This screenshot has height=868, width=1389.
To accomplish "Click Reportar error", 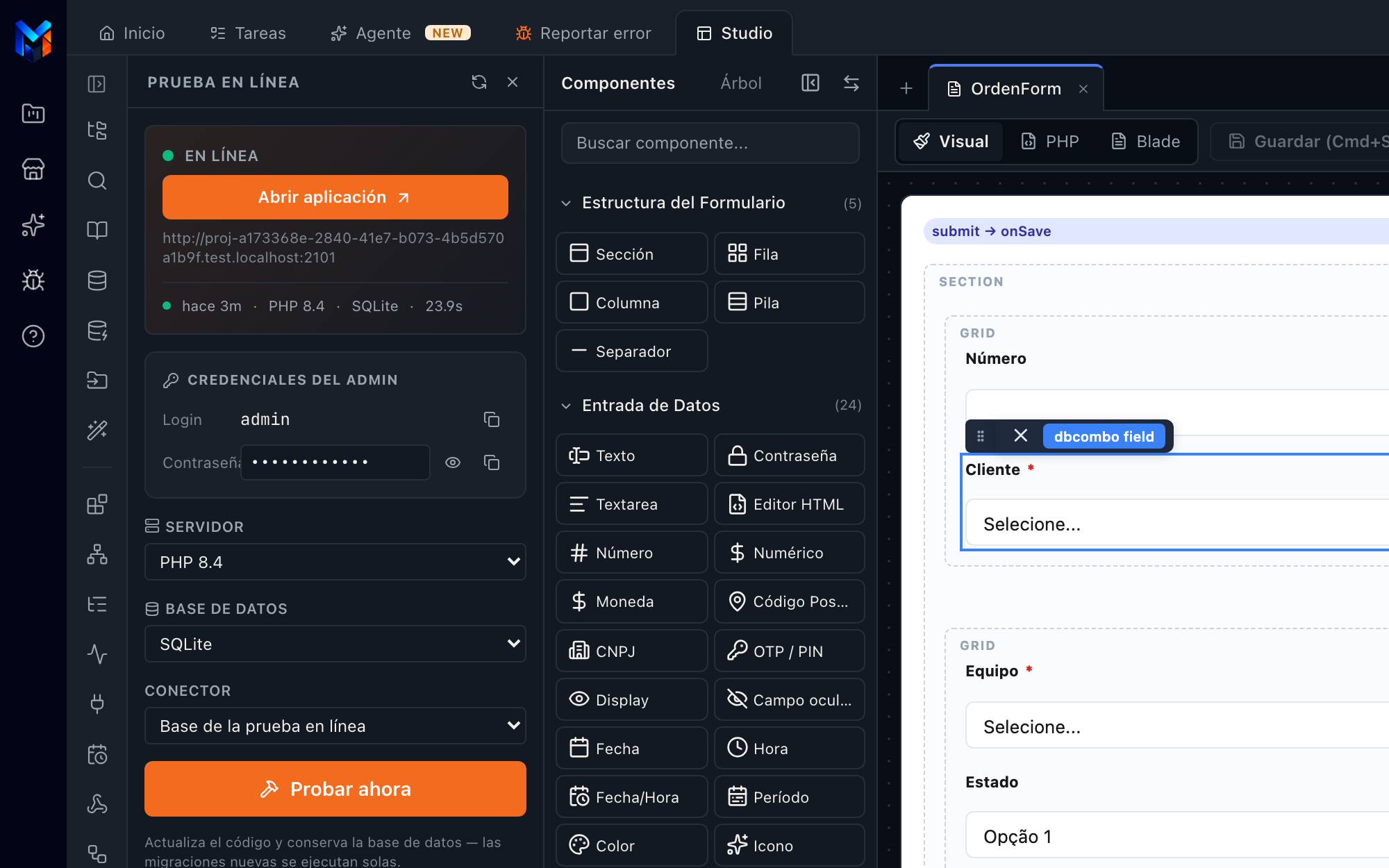I will pyautogui.click(x=583, y=33).
